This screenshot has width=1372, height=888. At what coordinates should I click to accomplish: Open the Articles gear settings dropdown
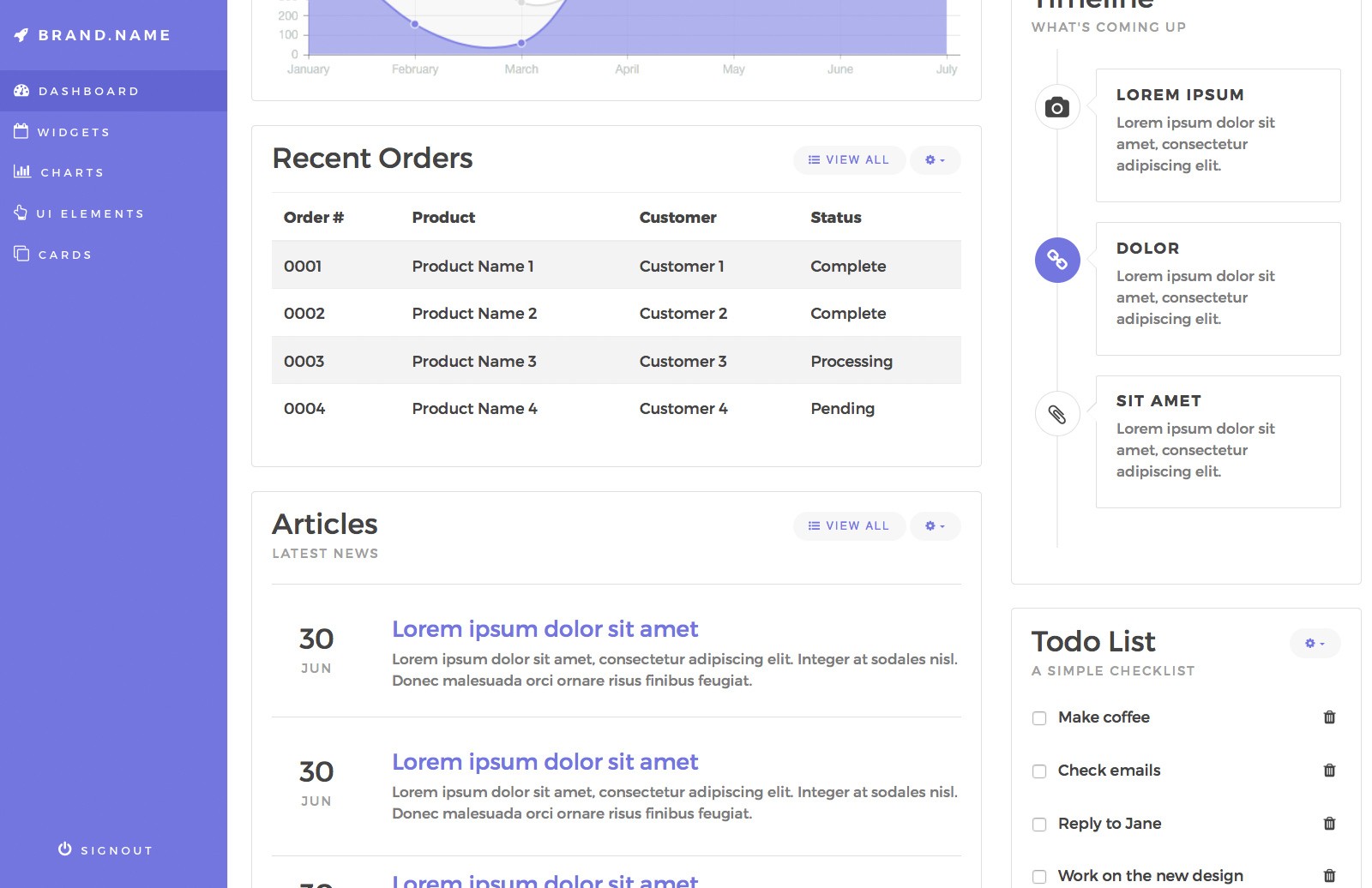pyautogui.click(x=935, y=526)
